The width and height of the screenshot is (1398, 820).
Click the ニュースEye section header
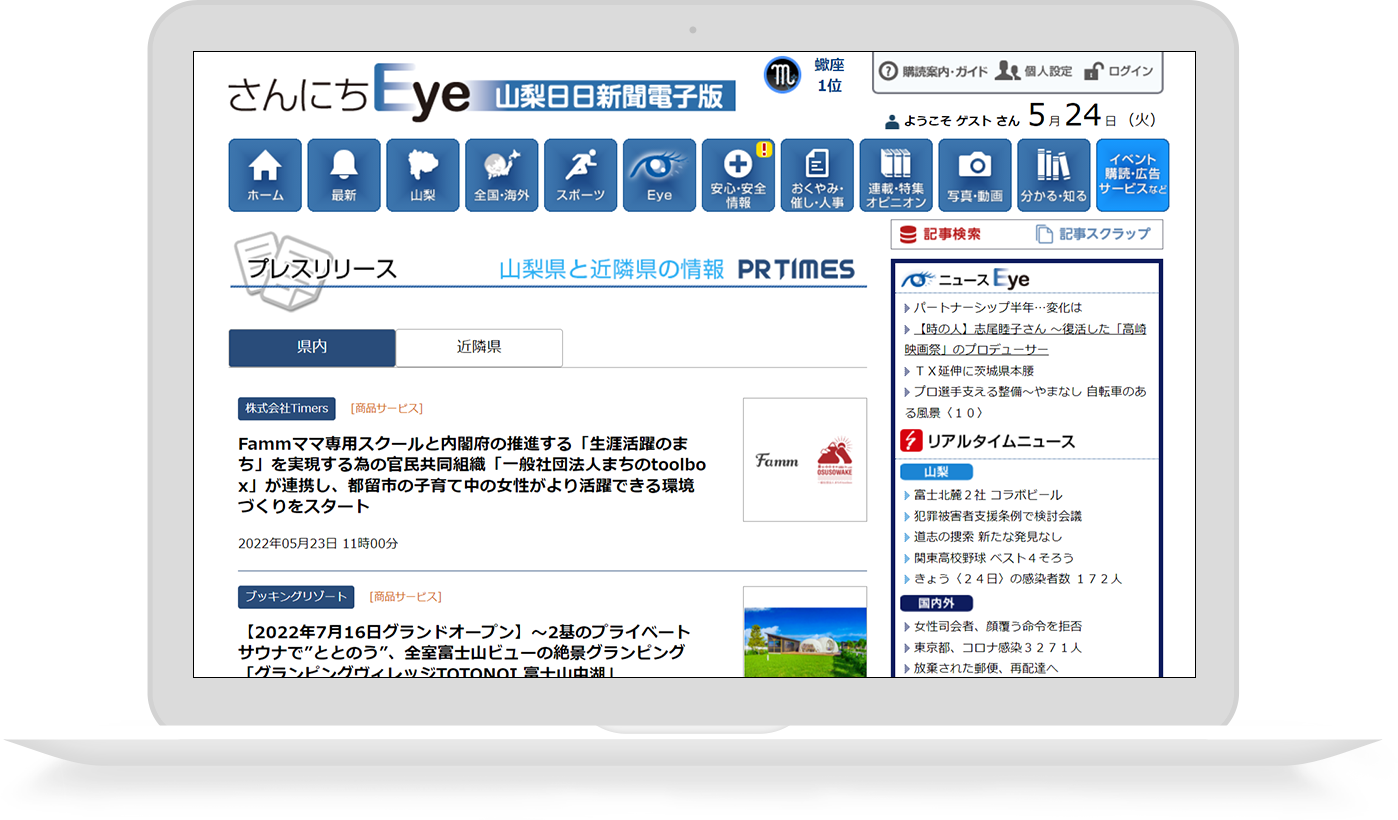[x=965, y=279]
